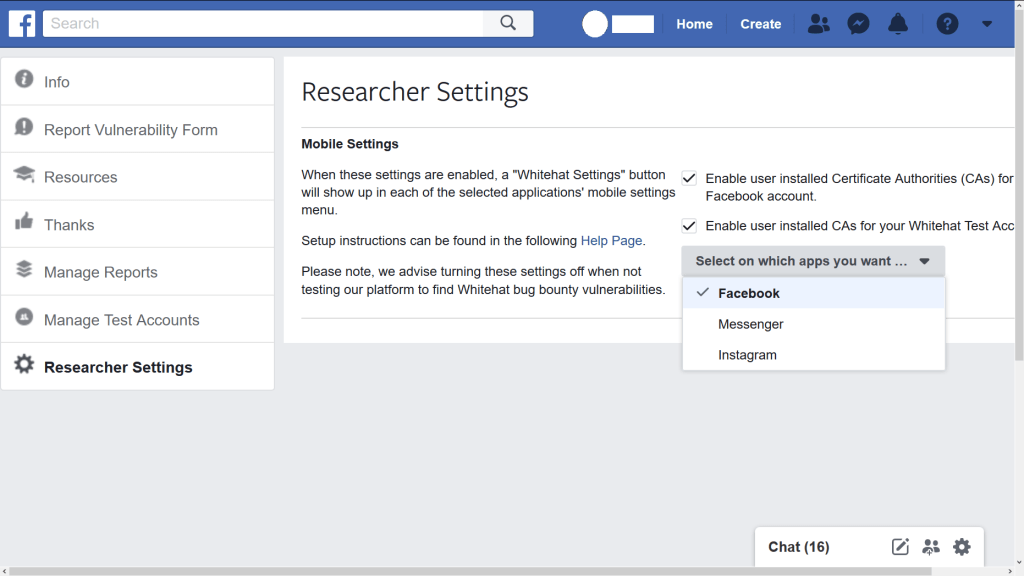Open the Help question mark icon
Viewport: 1024px width, 576px height.
tap(947, 24)
